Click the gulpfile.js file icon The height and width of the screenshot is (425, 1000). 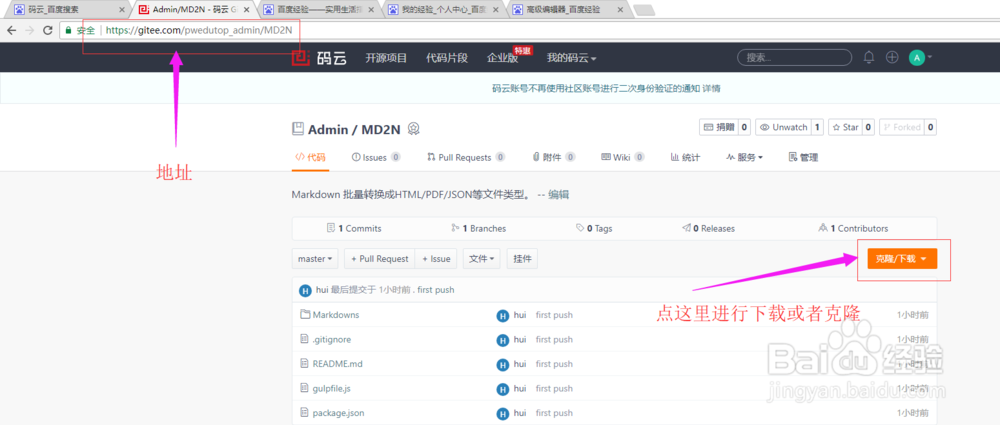(304, 388)
